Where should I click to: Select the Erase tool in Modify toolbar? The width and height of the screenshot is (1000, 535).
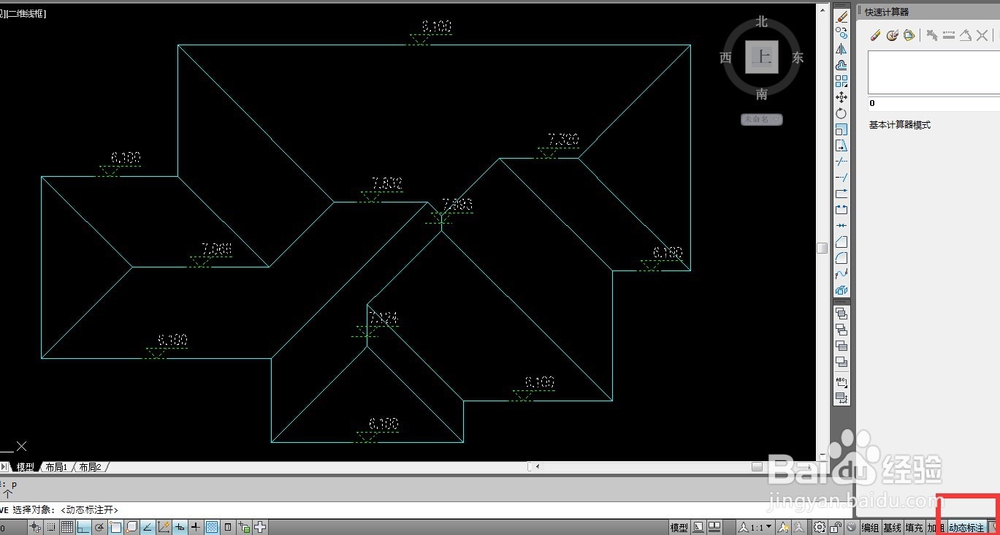[841, 16]
